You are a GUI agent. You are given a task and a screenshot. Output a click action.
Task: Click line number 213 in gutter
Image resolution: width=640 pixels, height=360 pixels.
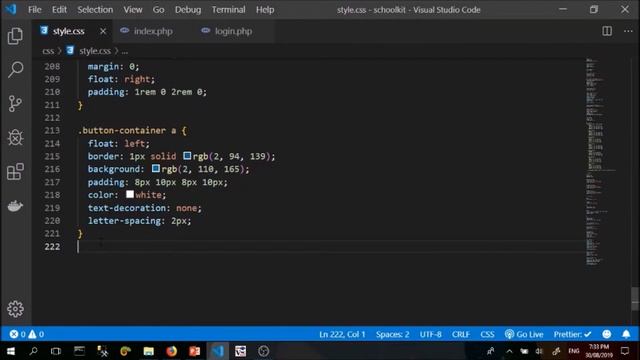[x=52, y=131]
